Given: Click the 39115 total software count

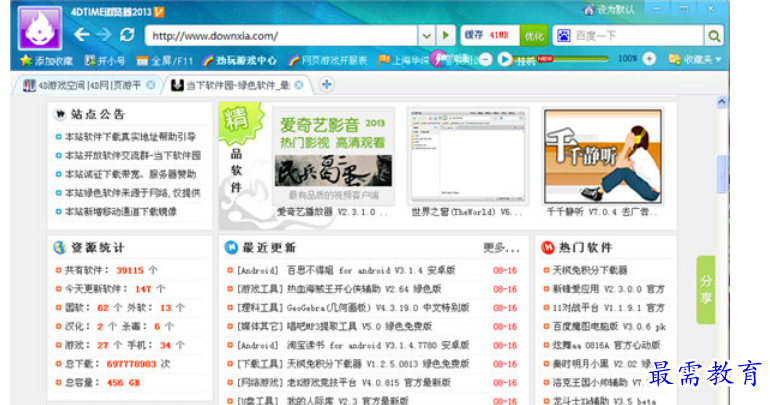Looking at the screenshot, I should coord(130,270).
